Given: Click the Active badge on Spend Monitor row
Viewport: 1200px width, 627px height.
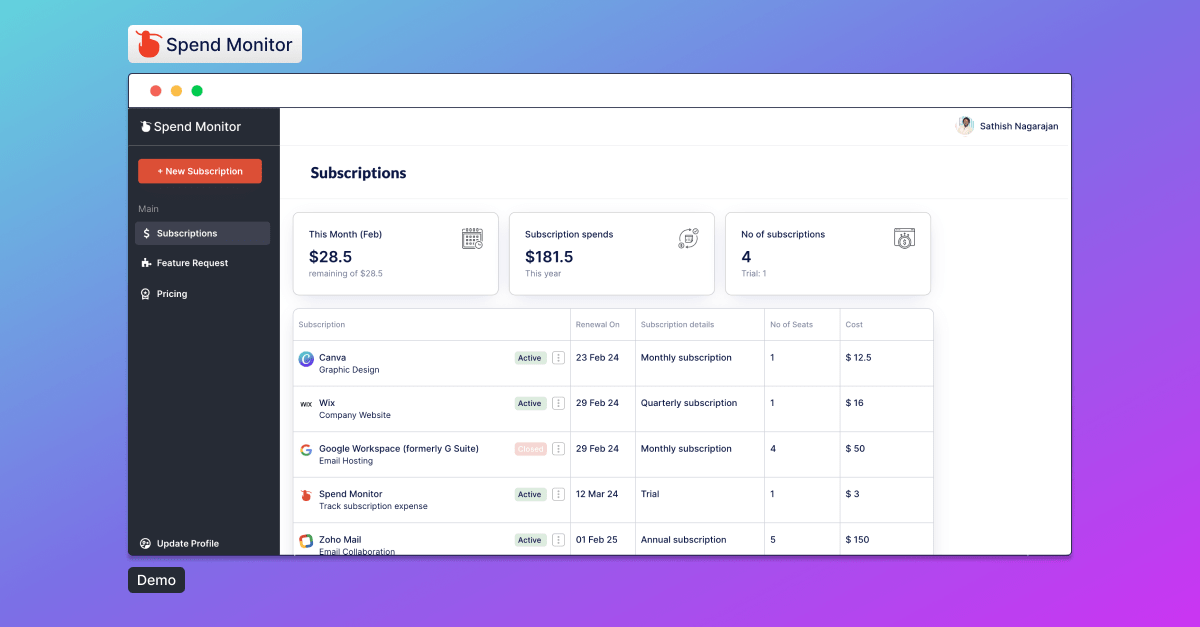Looking at the screenshot, I should pos(530,495).
